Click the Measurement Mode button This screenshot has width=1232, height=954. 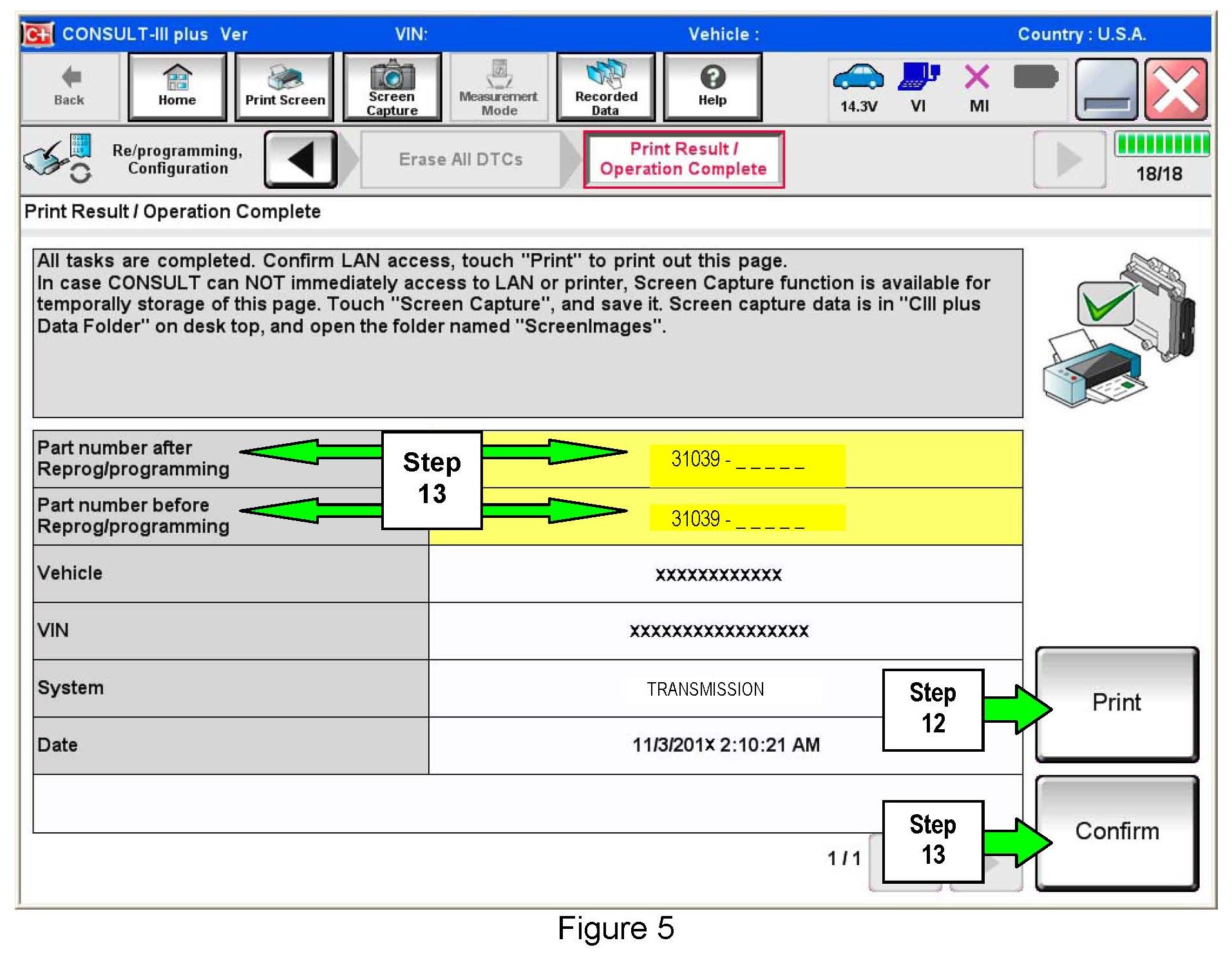(x=498, y=88)
